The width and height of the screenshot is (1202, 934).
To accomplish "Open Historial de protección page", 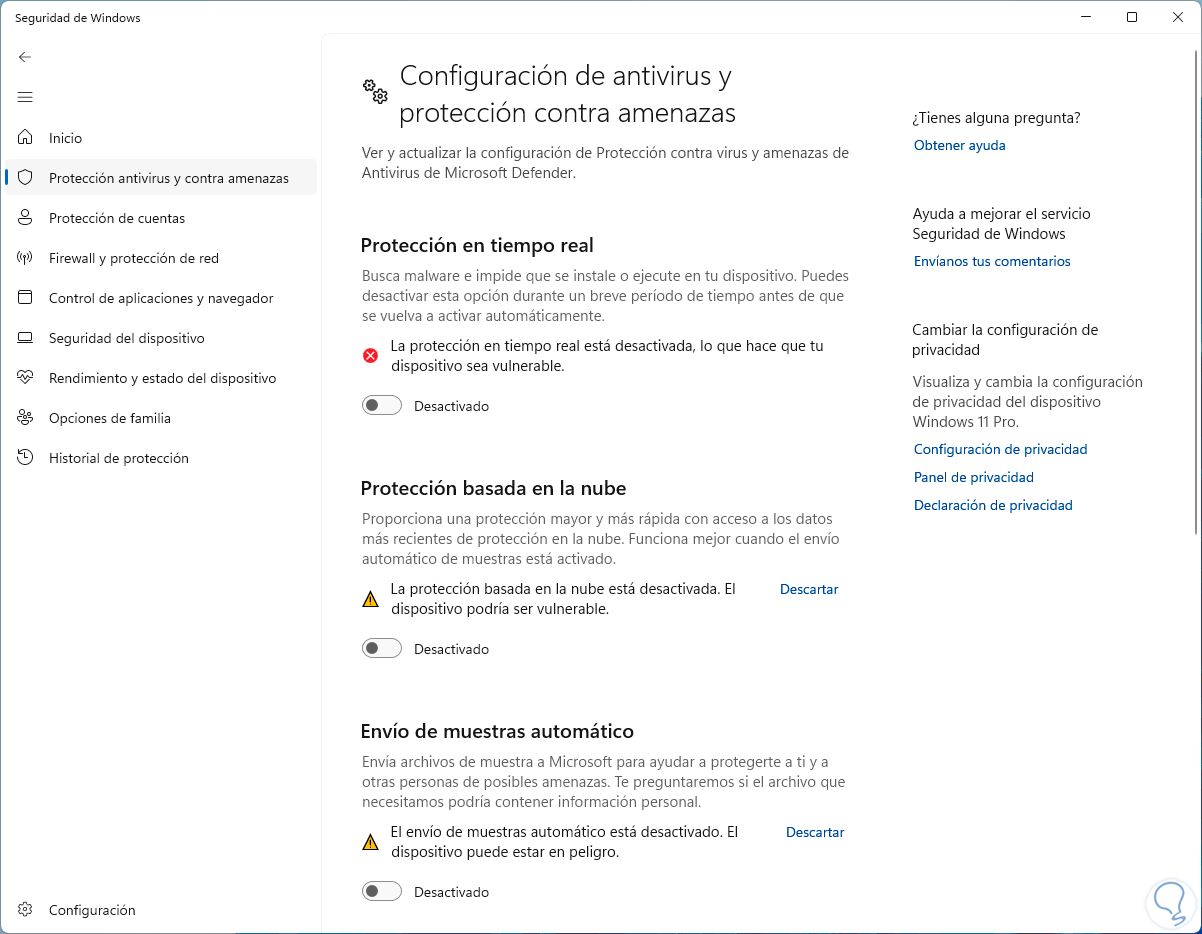I will coord(118,458).
